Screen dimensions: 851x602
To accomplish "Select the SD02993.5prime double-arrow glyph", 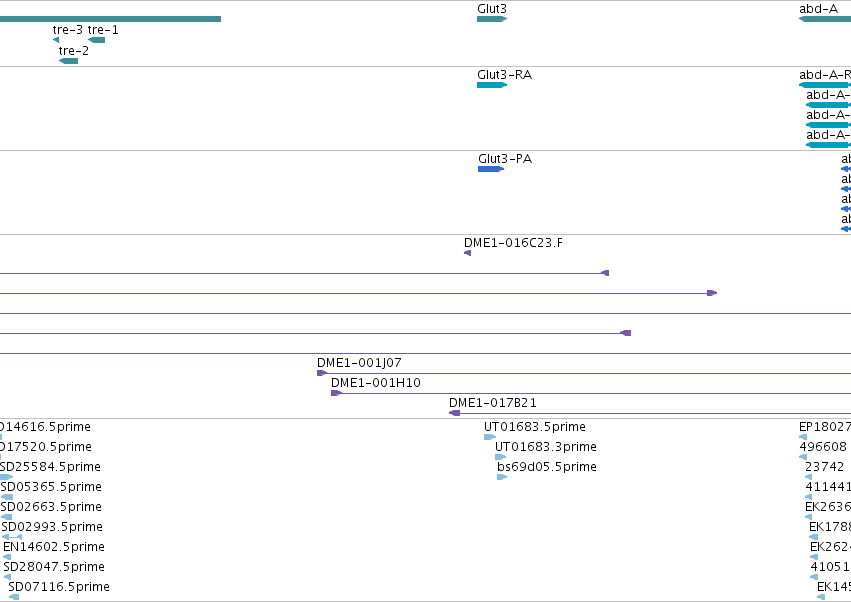I will (x=12, y=537).
